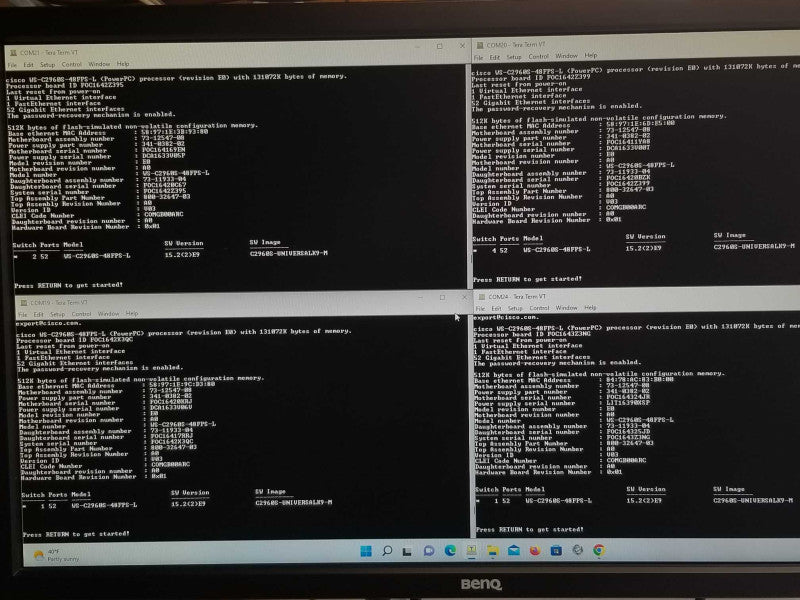
Task: Open File menu in COM24 window
Action: click(480, 309)
